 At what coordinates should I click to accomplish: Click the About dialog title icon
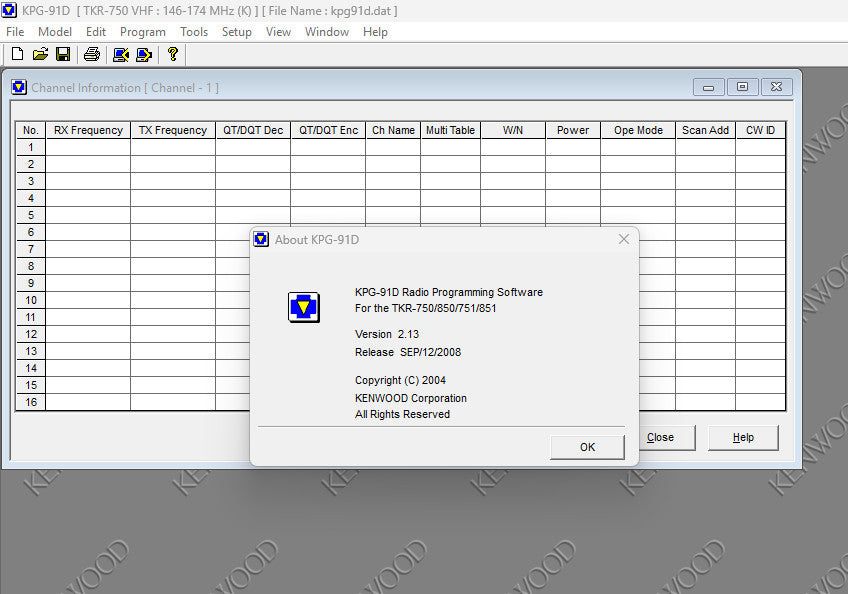(261, 239)
